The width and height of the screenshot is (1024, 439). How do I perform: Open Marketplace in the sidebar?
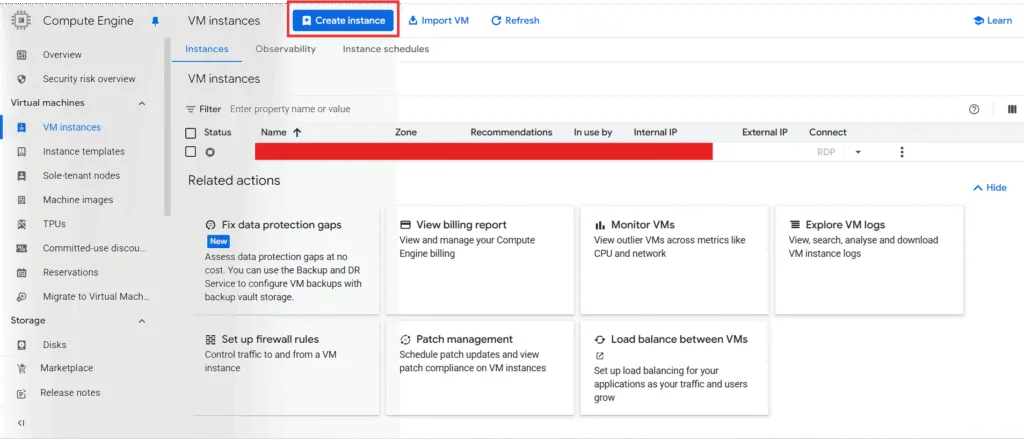pos(67,368)
